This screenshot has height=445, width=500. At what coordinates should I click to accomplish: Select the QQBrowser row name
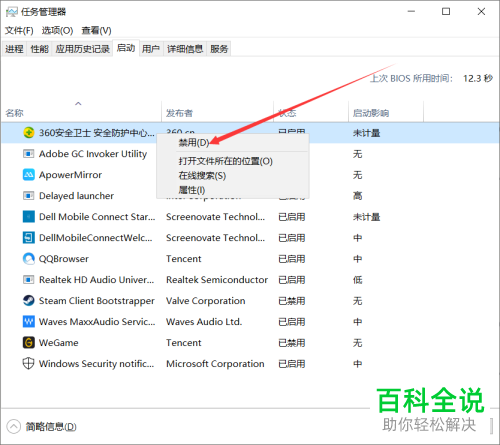[64, 259]
